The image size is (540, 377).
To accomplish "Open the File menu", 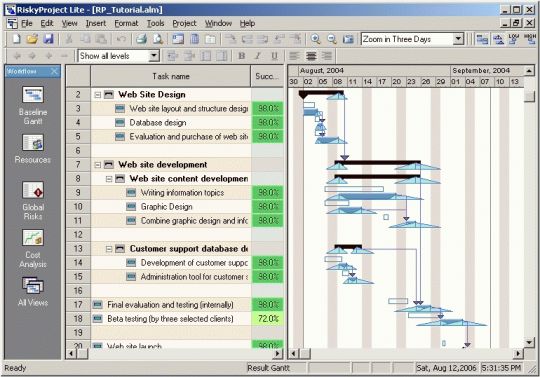I will (x=27, y=23).
